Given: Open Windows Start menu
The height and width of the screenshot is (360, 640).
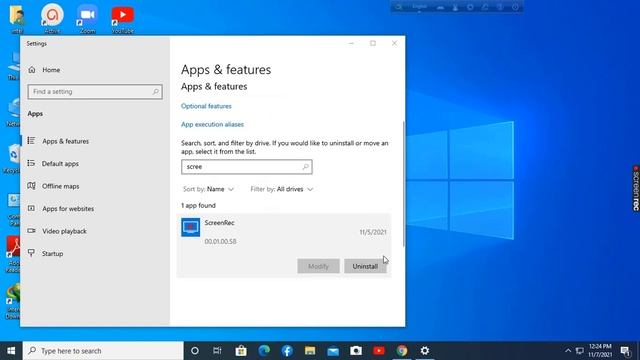Looking at the screenshot, I should tap(11, 351).
